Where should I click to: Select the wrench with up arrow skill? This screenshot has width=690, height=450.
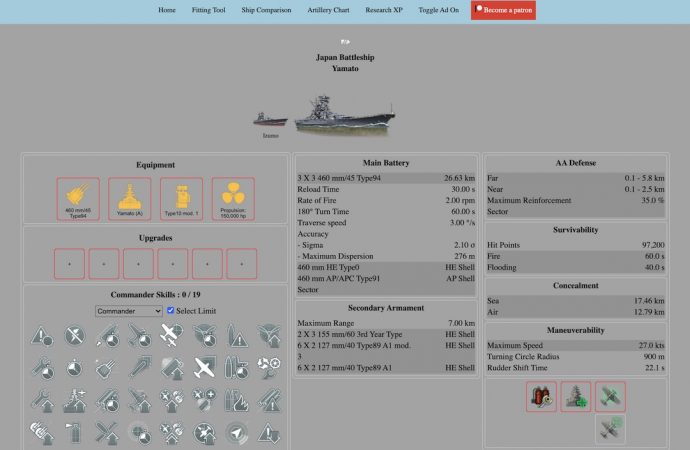pos(42,401)
